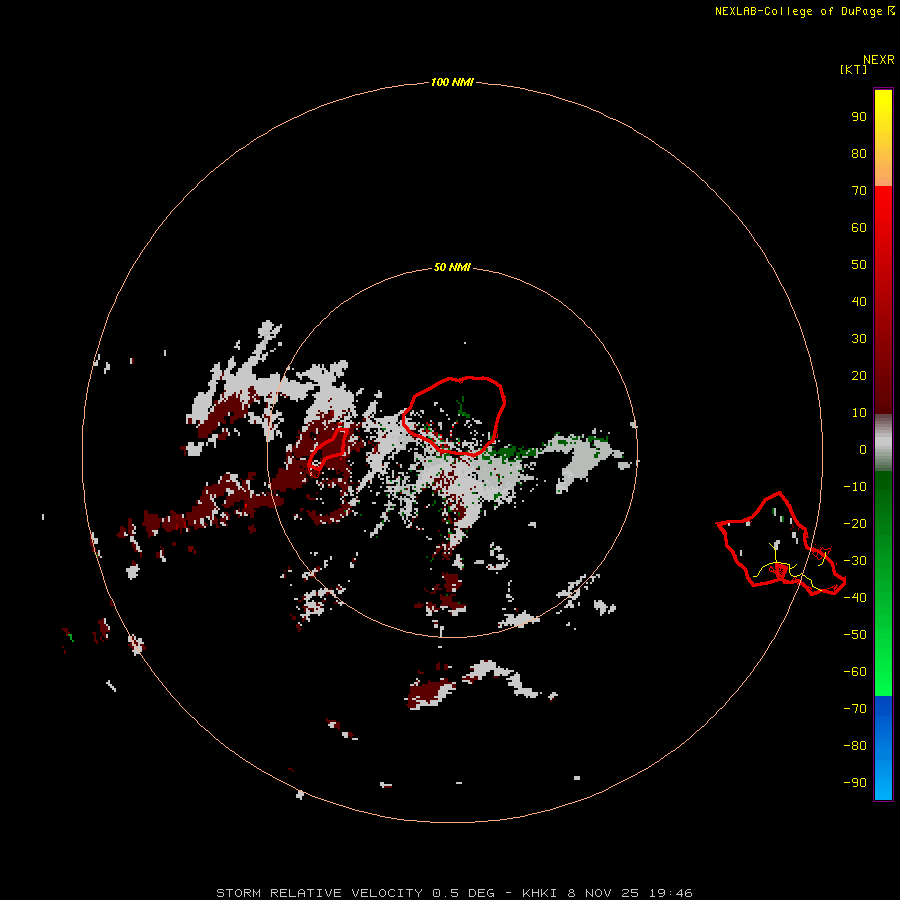
Task: Click the -40 value on the velocity scale
Action: point(855,598)
